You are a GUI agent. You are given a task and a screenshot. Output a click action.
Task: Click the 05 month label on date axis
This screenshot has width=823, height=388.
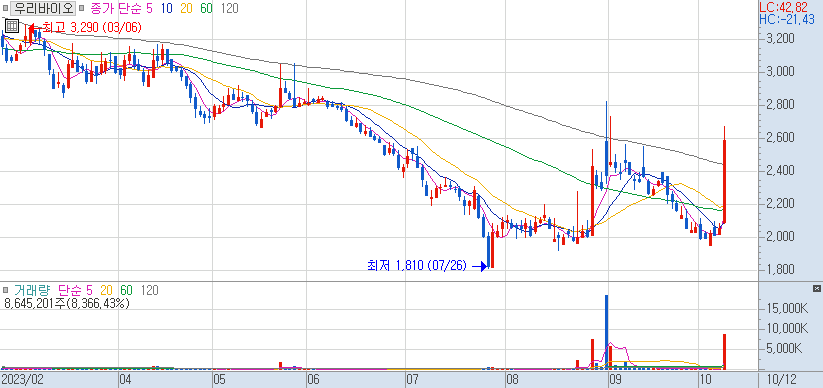tap(219, 380)
